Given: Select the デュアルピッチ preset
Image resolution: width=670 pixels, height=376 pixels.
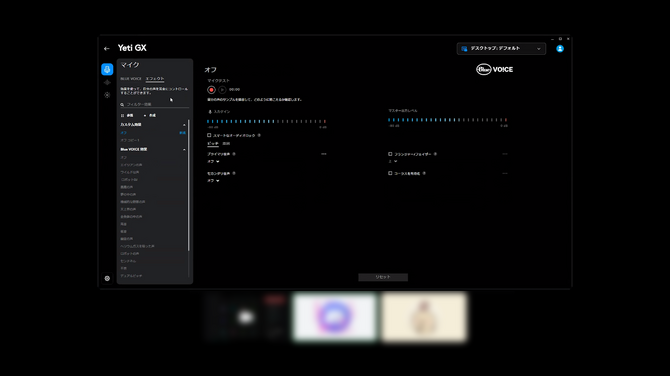Looking at the screenshot, I should [x=131, y=276].
